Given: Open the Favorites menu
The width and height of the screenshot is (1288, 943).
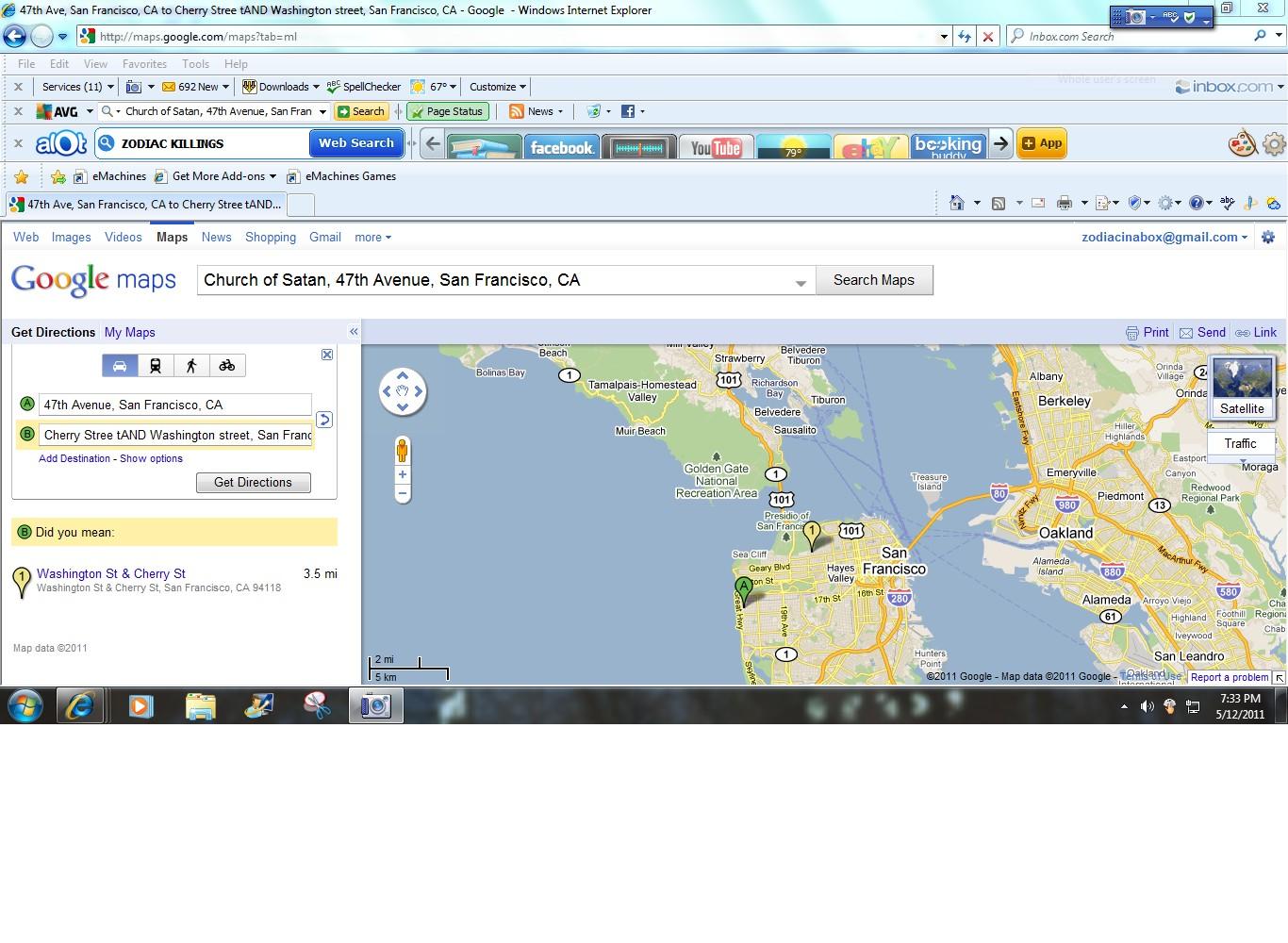Looking at the screenshot, I should [144, 64].
